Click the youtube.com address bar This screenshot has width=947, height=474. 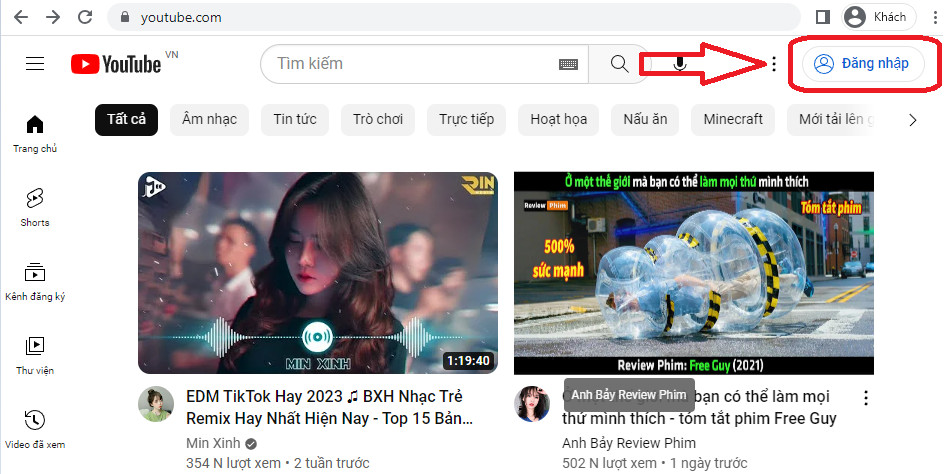pyautogui.click(x=453, y=18)
